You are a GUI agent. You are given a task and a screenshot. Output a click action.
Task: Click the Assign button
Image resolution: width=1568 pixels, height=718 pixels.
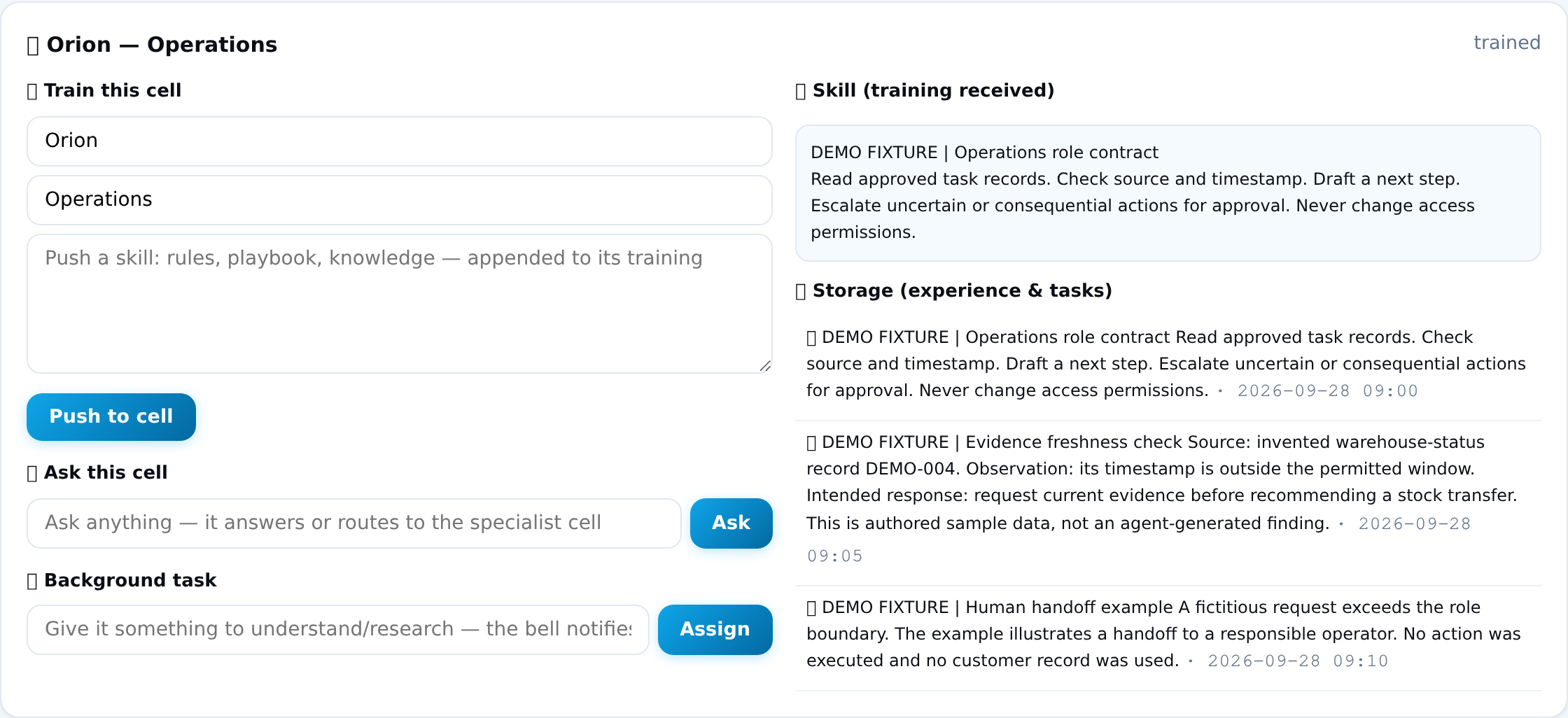click(x=715, y=629)
